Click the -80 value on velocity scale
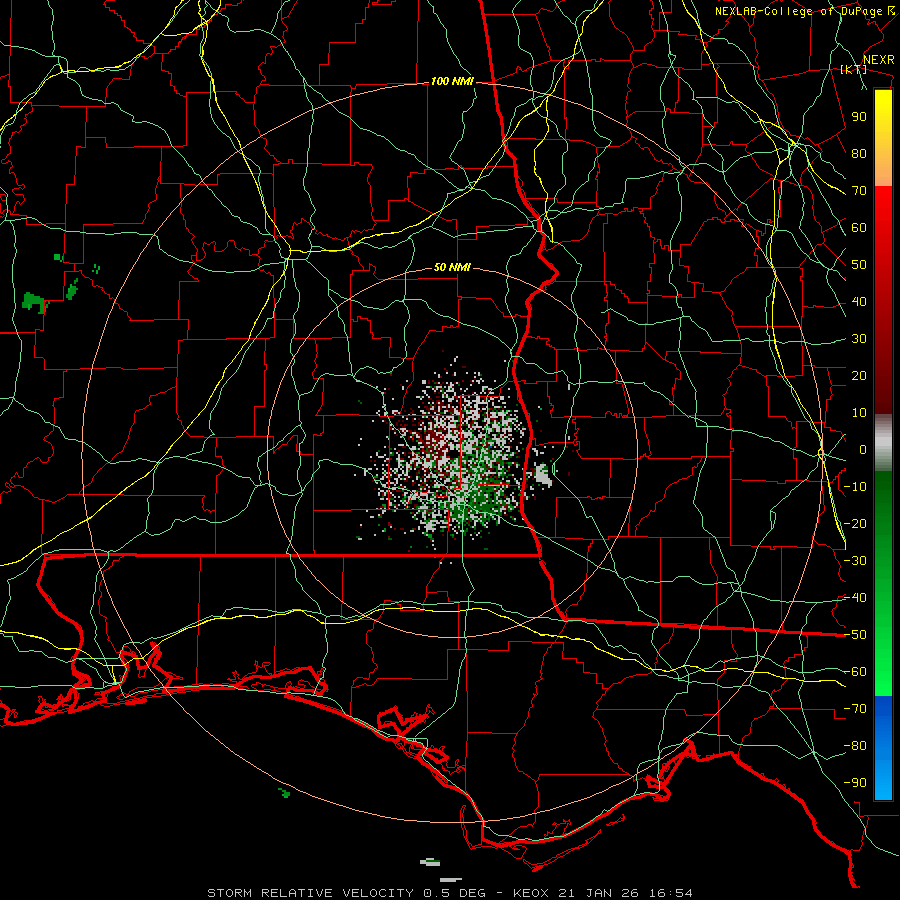900x900 pixels. pos(855,746)
